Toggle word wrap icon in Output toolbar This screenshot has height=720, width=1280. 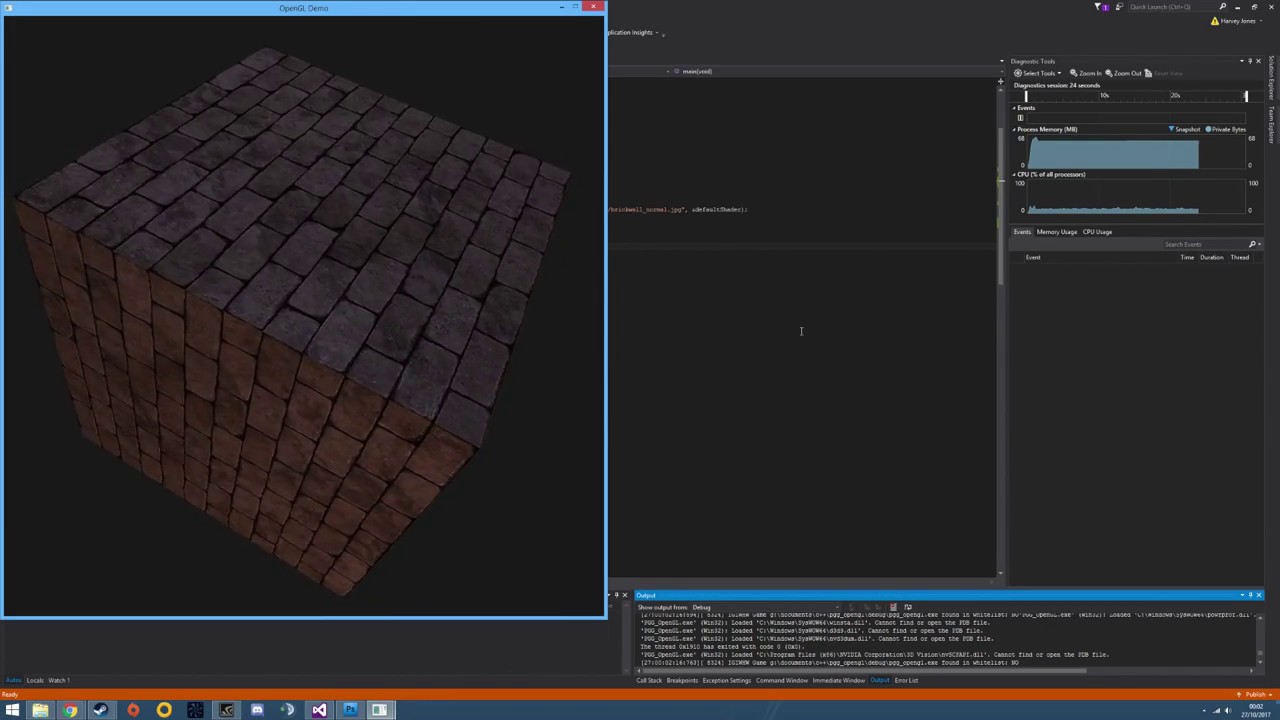tap(908, 607)
